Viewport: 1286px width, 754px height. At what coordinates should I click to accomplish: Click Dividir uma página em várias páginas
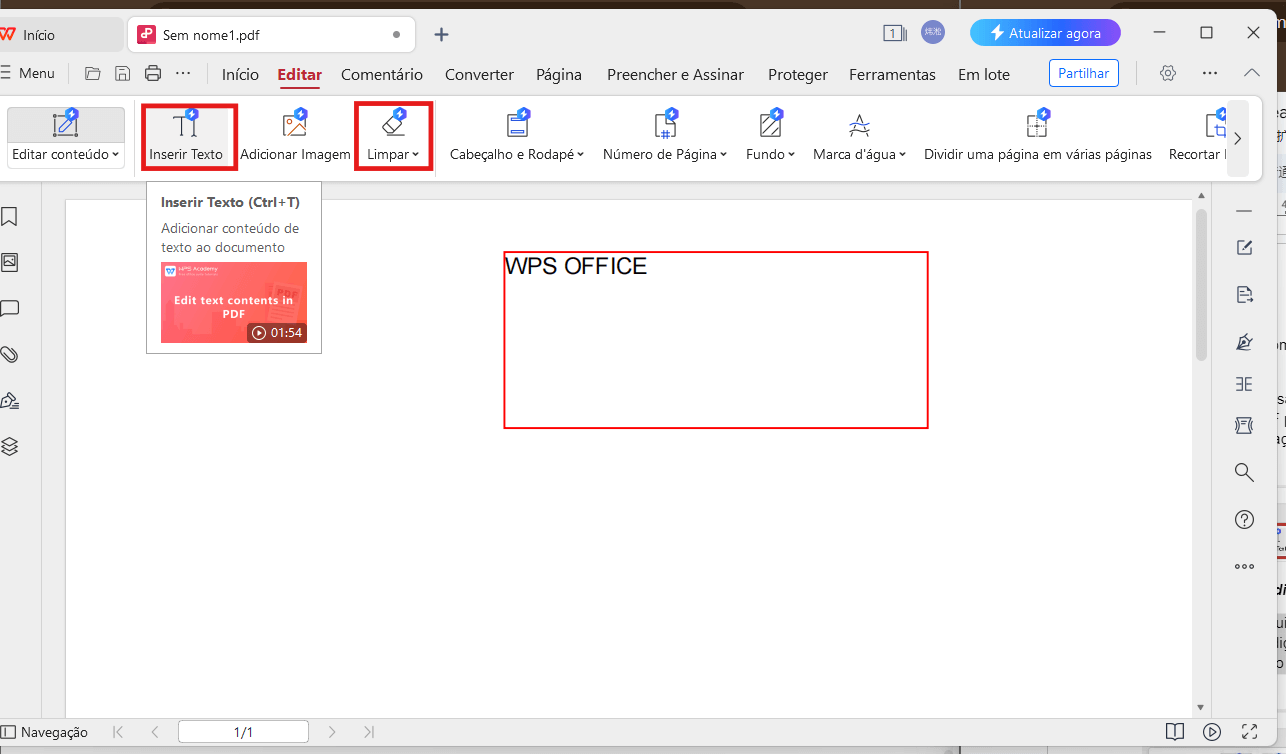pyautogui.click(x=1038, y=138)
